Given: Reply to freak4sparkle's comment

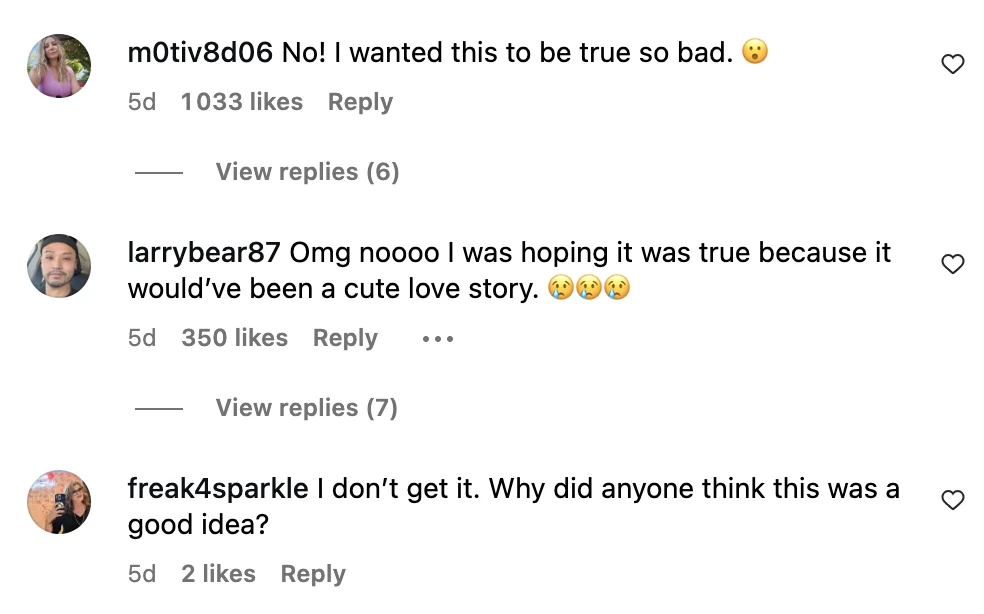Looking at the screenshot, I should 313,574.
